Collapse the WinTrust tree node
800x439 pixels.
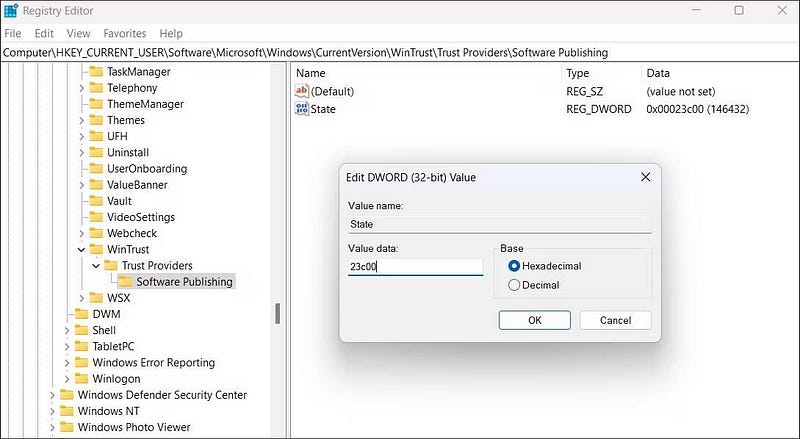point(81,249)
